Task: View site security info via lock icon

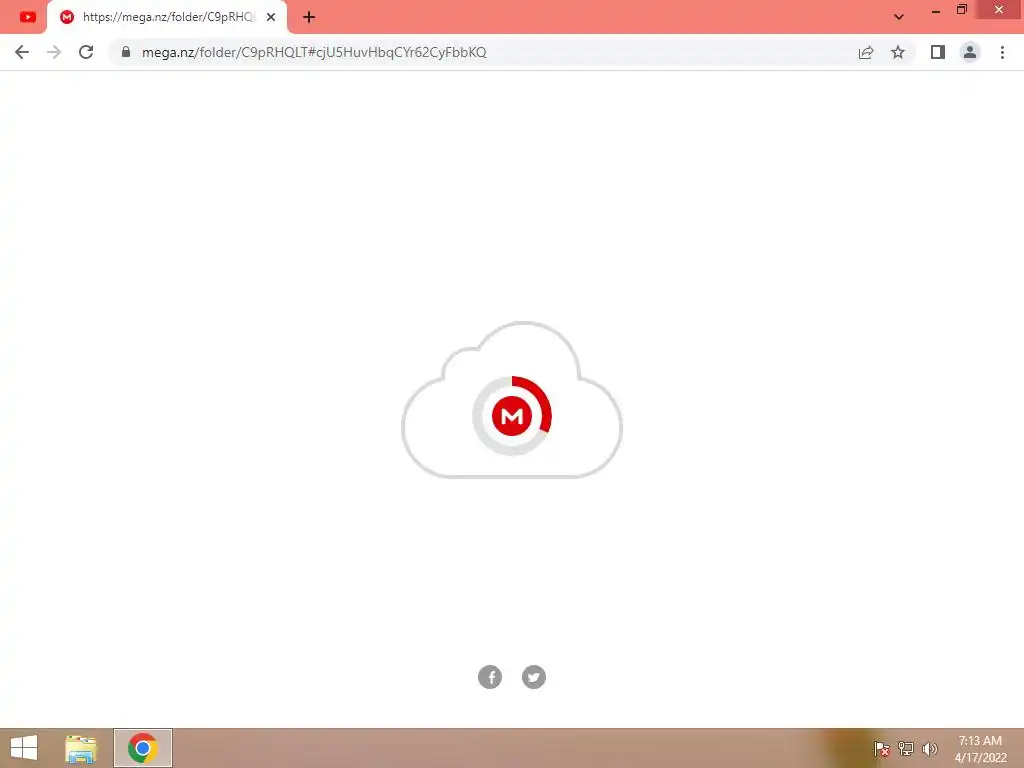Action: point(126,52)
